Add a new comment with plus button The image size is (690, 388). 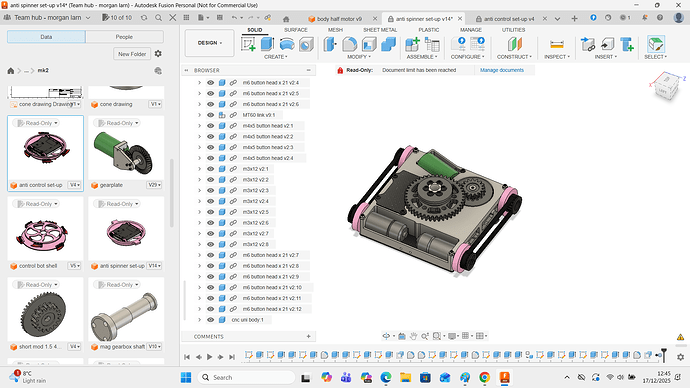point(308,336)
